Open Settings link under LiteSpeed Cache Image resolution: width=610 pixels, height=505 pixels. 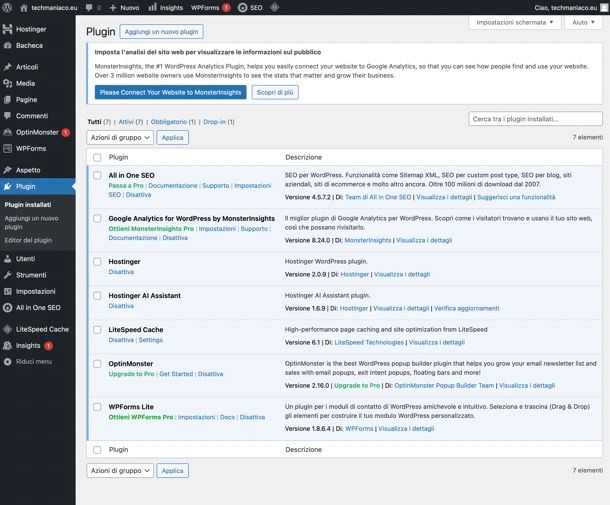(x=151, y=340)
